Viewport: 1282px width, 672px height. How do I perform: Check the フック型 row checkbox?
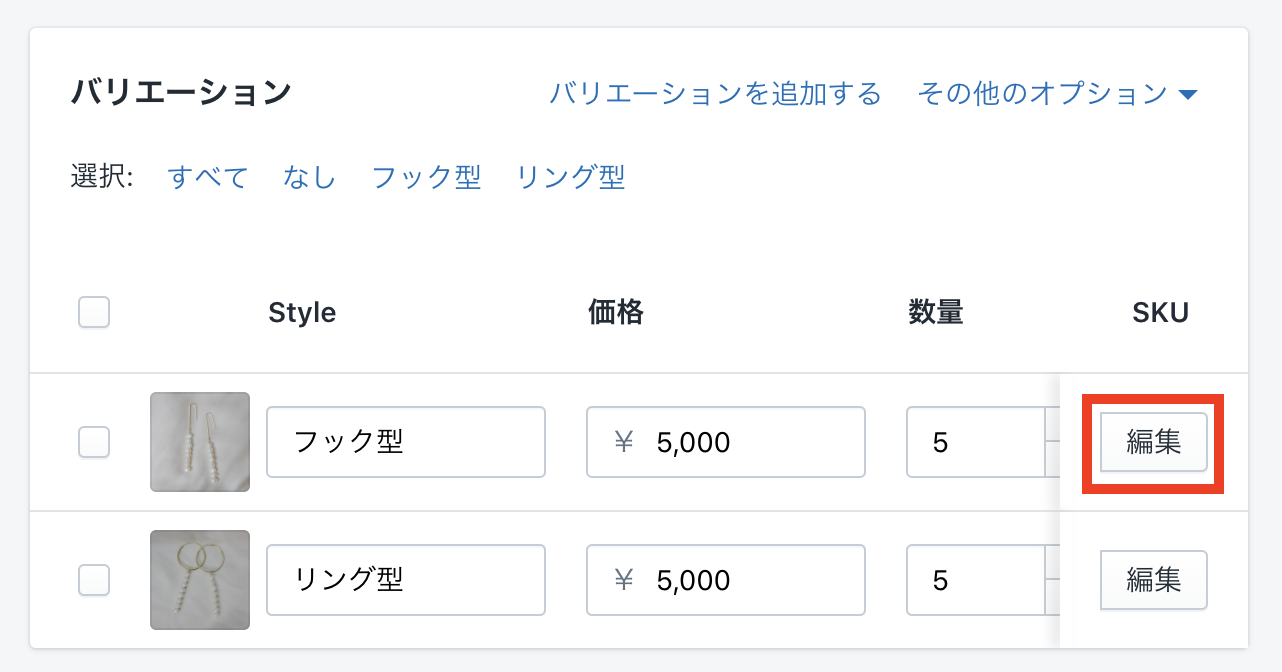tap(94, 442)
